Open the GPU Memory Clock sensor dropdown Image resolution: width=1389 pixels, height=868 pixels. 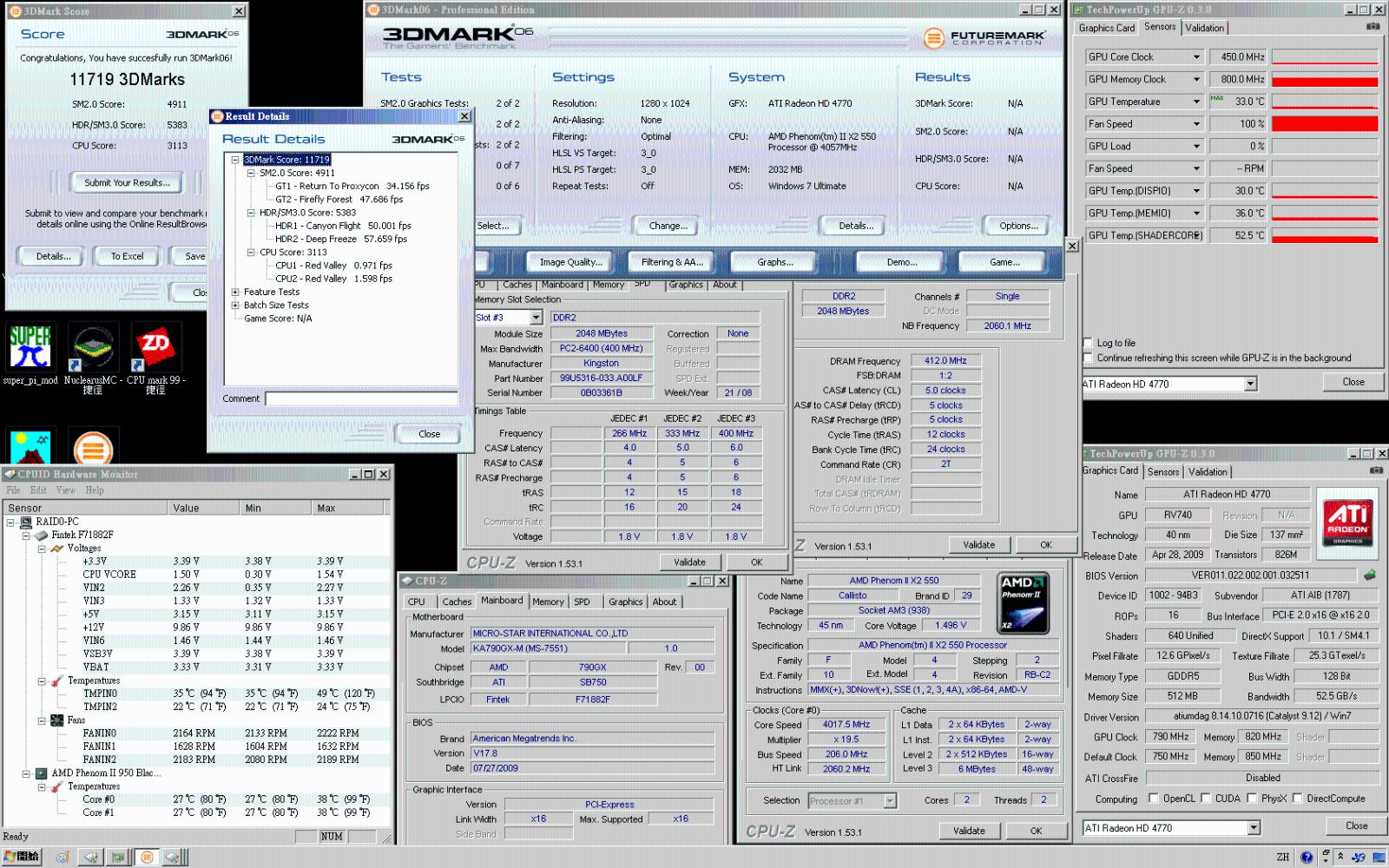click(1196, 79)
